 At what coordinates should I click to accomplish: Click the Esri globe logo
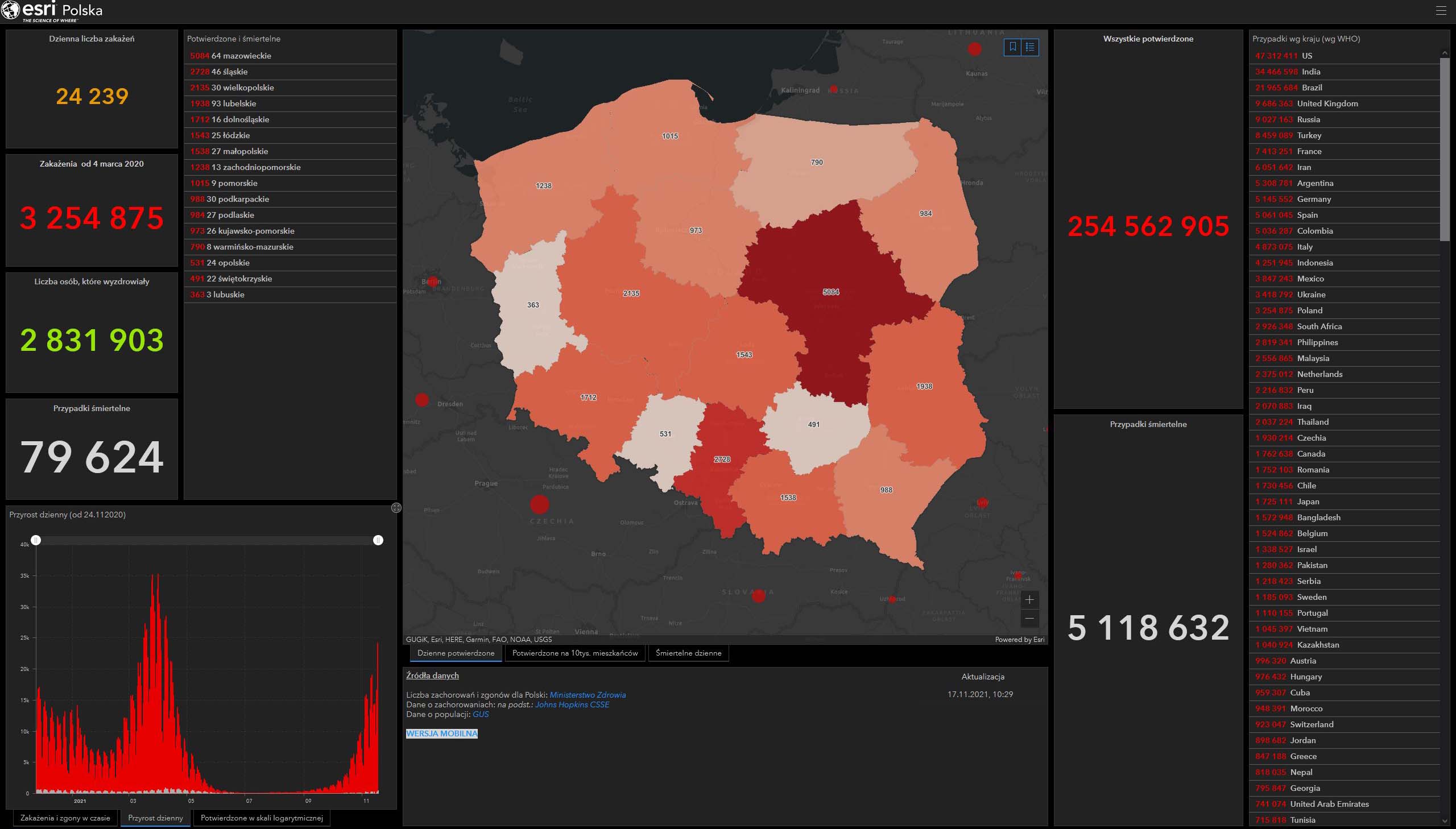[10, 10]
